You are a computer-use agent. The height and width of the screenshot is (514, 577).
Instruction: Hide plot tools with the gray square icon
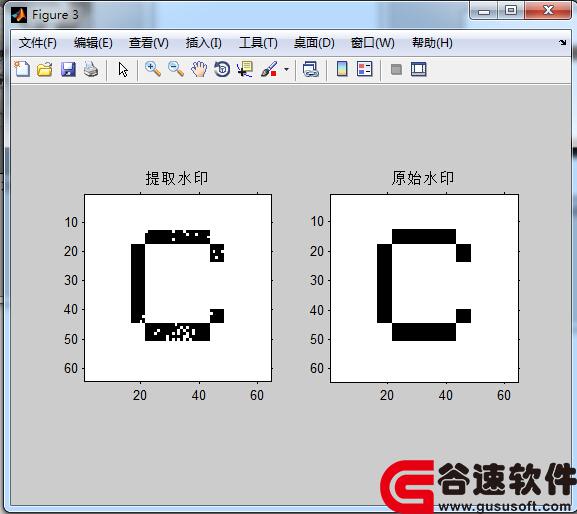coord(396,69)
